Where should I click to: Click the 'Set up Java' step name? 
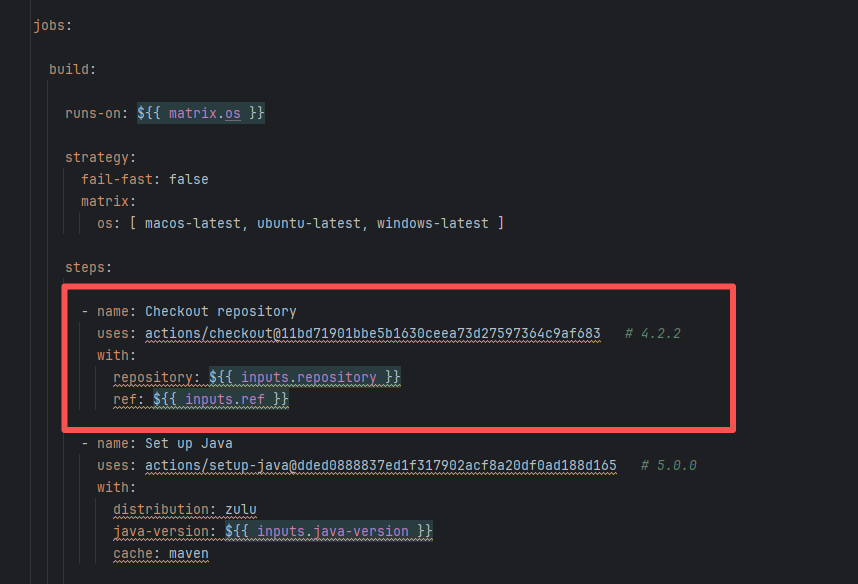tap(188, 443)
